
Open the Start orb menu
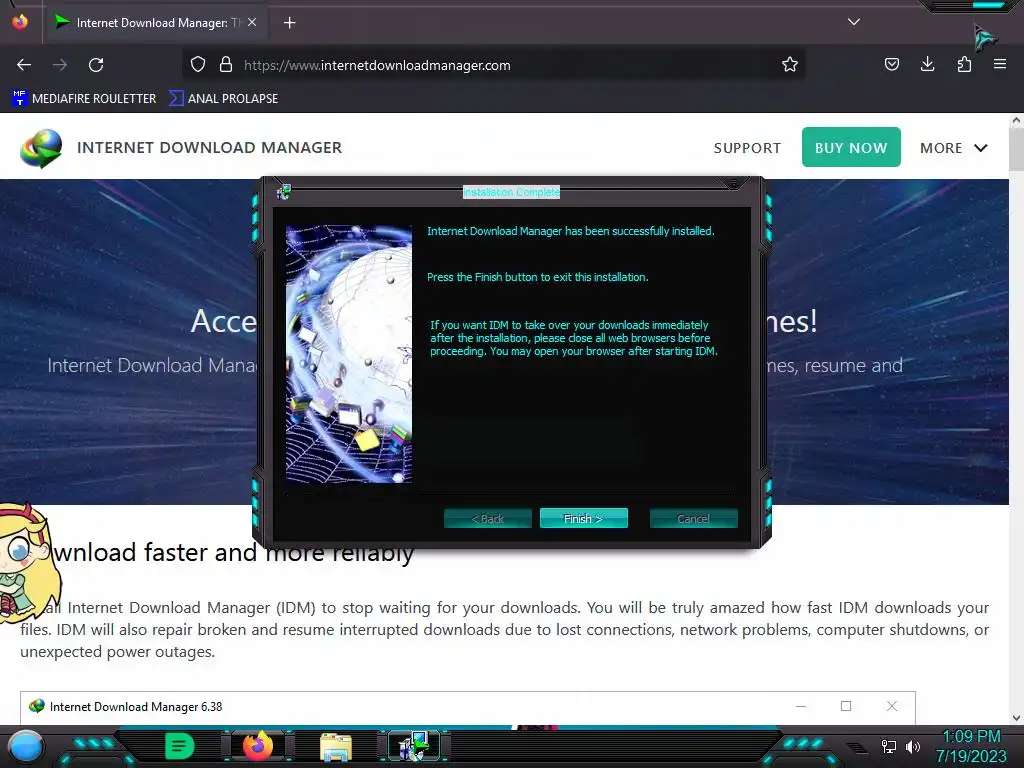[26, 747]
